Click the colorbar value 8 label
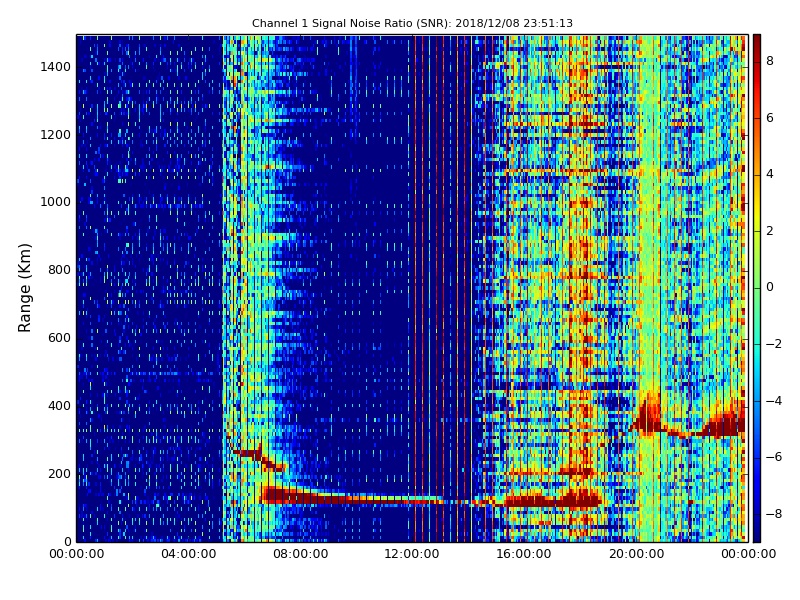 click(770, 61)
